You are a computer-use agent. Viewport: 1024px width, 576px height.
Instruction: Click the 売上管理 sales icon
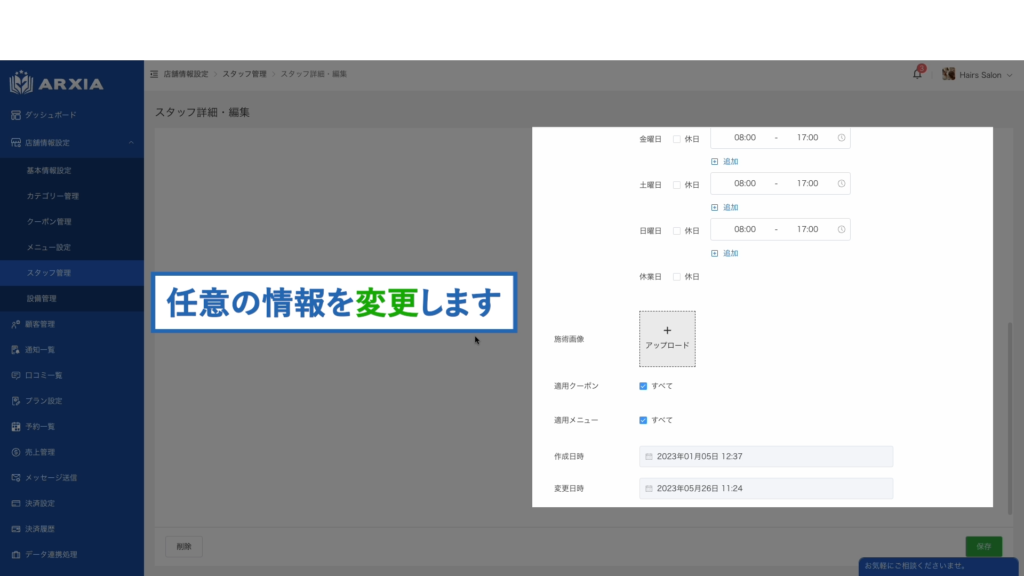pyautogui.click(x=16, y=452)
